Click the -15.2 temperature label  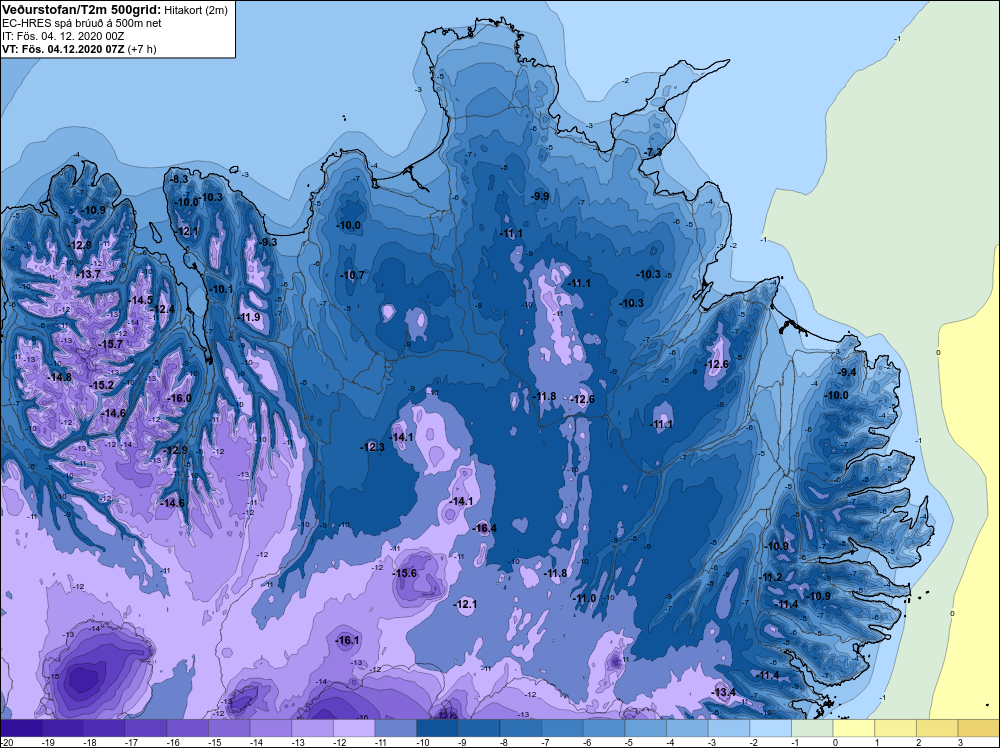[x=101, y=386]
